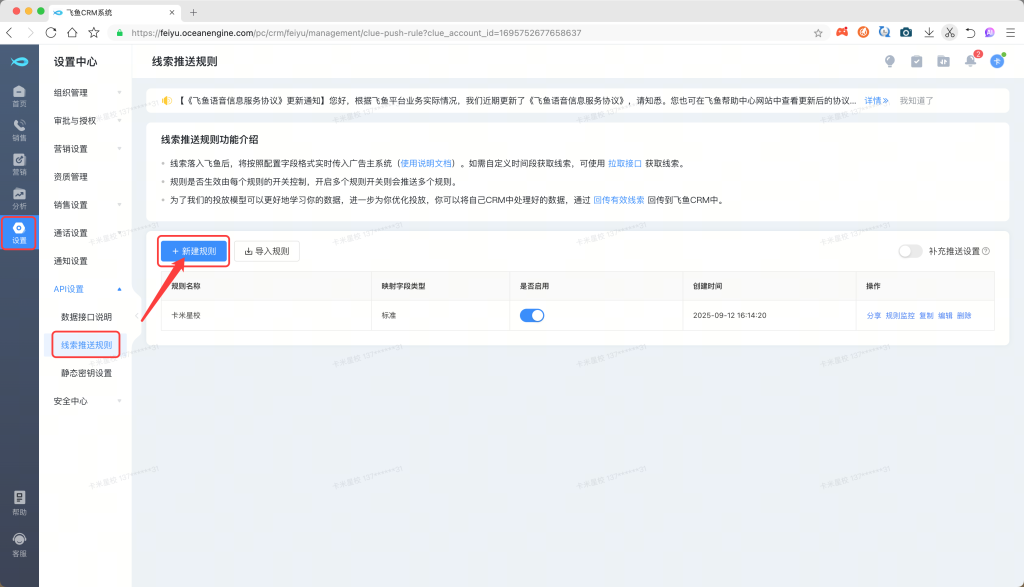Viewport: 1024px width, 587px height.
Task: Open the 营销 marketing sidebar icon
Action: point(19,164)
